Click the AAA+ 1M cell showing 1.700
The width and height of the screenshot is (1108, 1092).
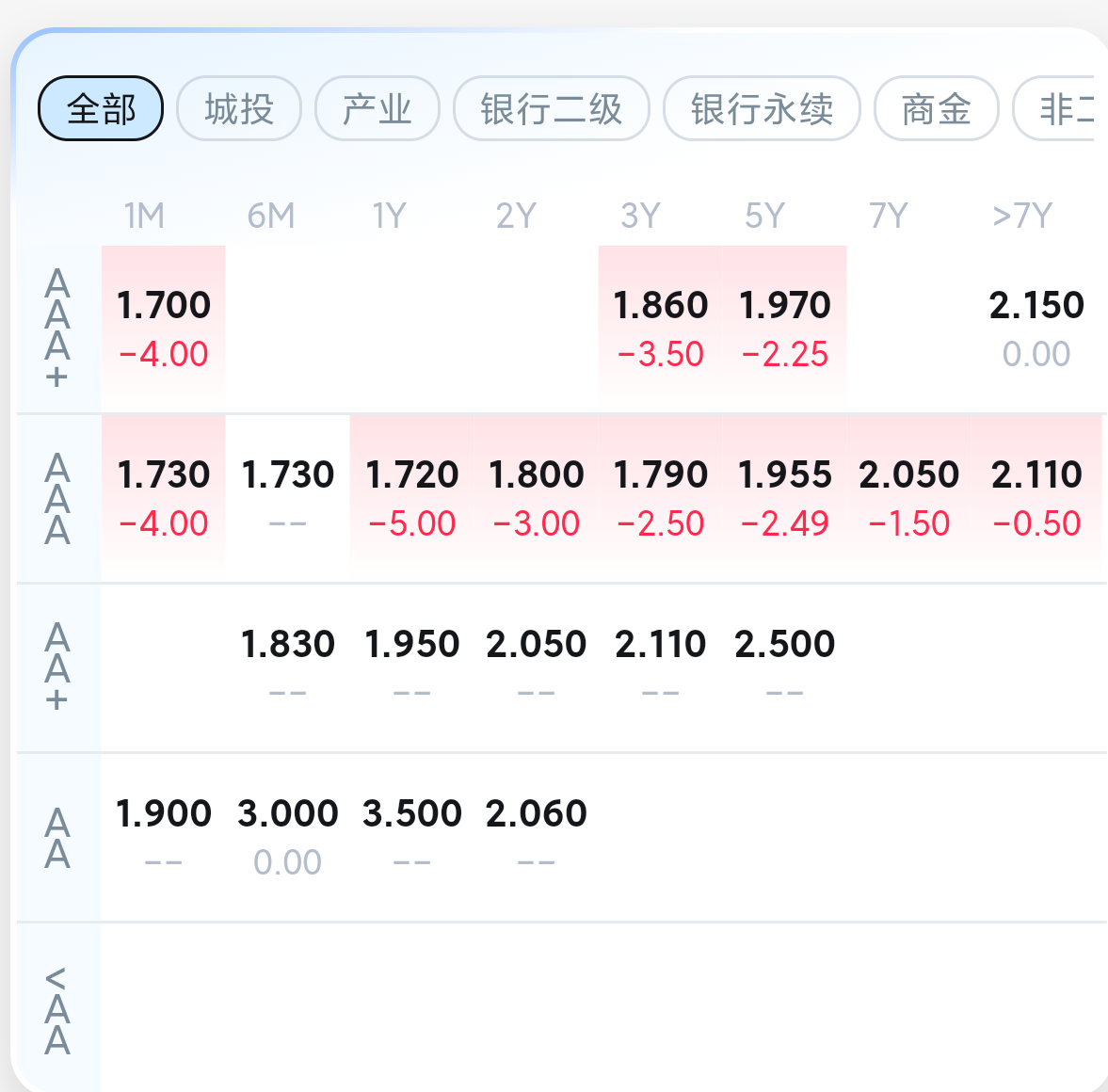(x=163, y=329)
